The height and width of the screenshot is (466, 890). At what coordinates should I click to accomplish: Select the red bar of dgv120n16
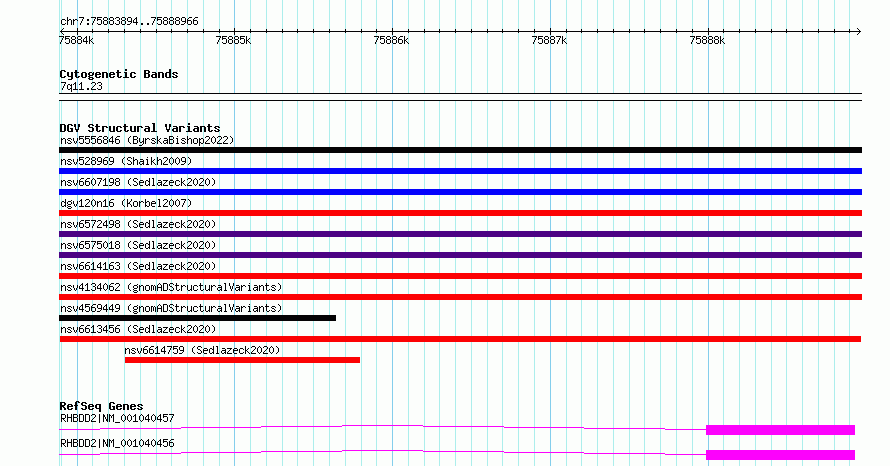click(460, 213)
